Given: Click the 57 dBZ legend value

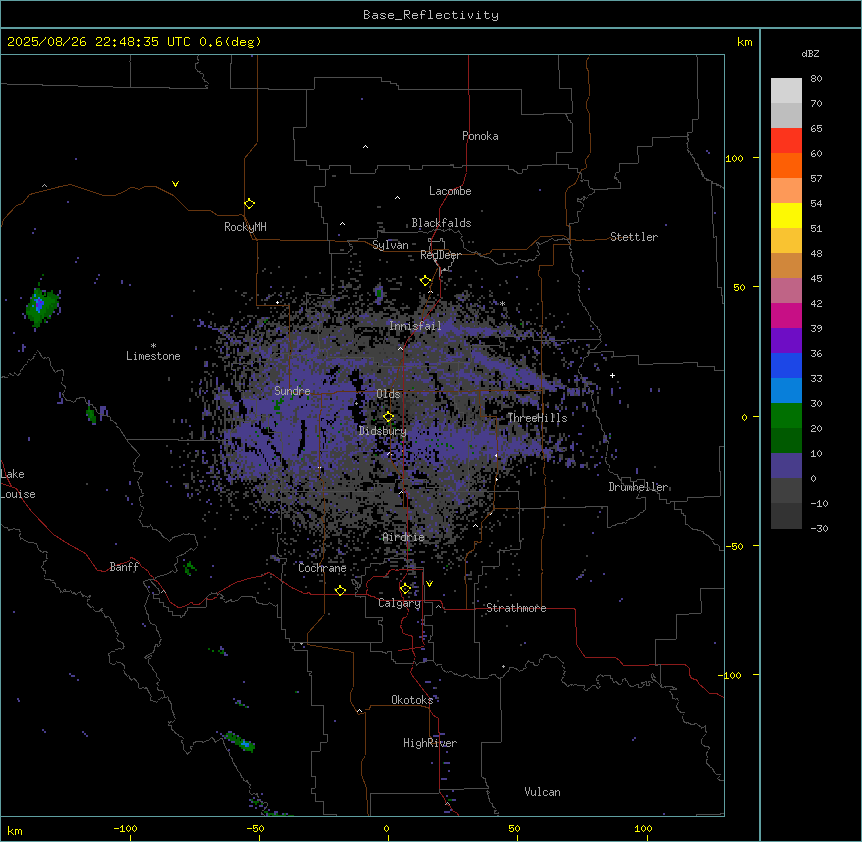Looking at the screenshot, I should [816, 179].
